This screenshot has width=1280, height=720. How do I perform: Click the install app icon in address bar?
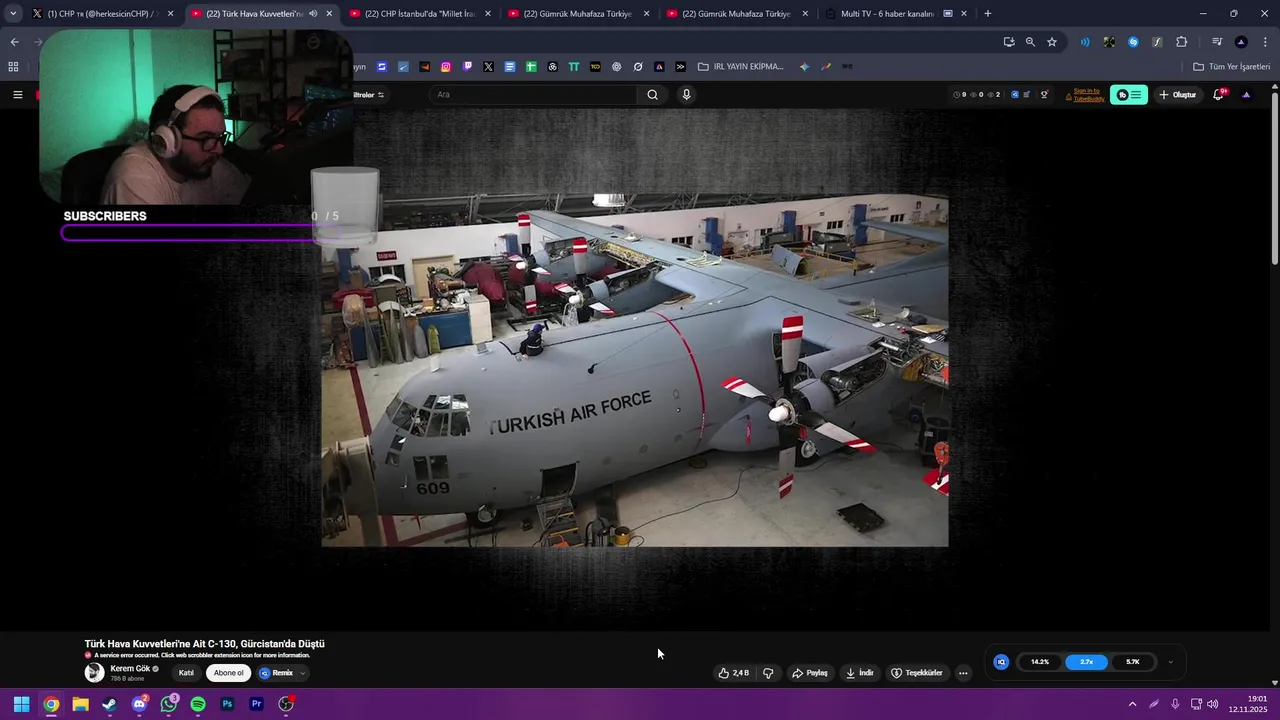pyautogui.click(x=1009, y=42)
